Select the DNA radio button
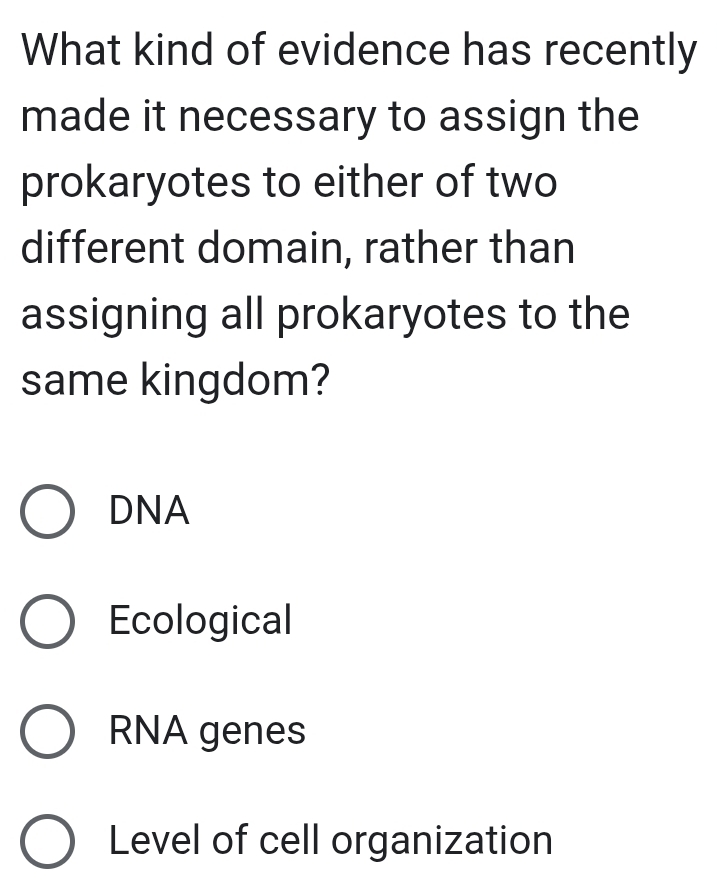Image resolution: width=717 pixels, height=889 pixels. [47, 513]
